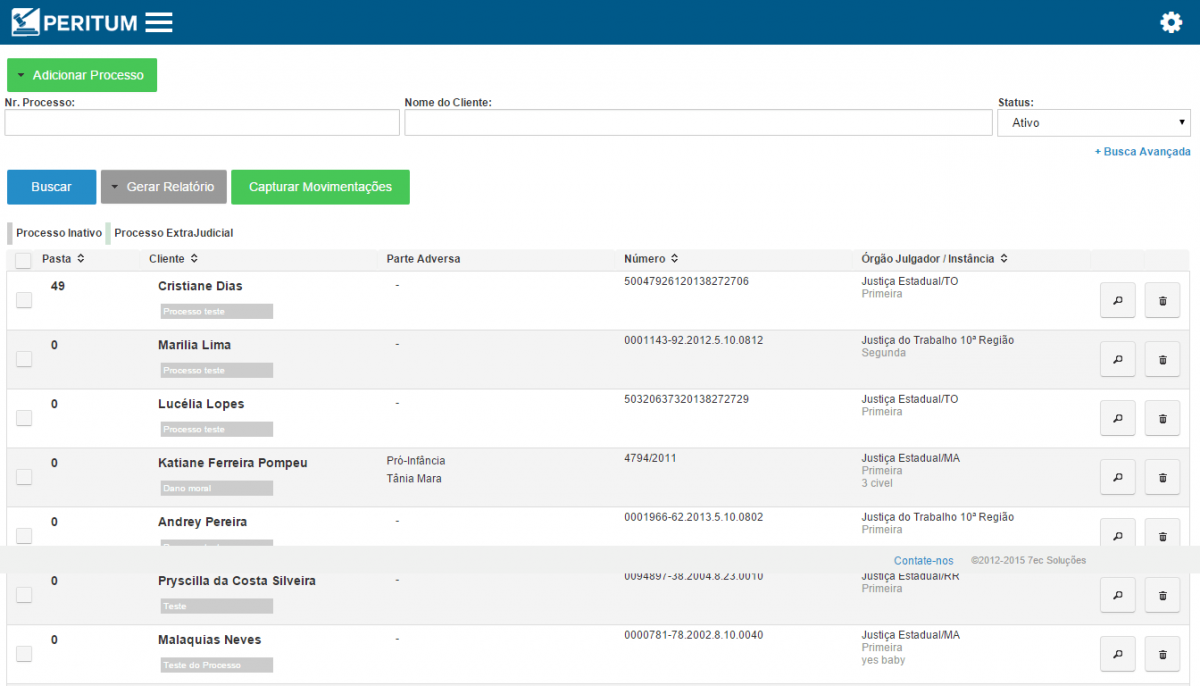
Task: Toggle the select-all checkbox in table header
Action: (24, 260)
